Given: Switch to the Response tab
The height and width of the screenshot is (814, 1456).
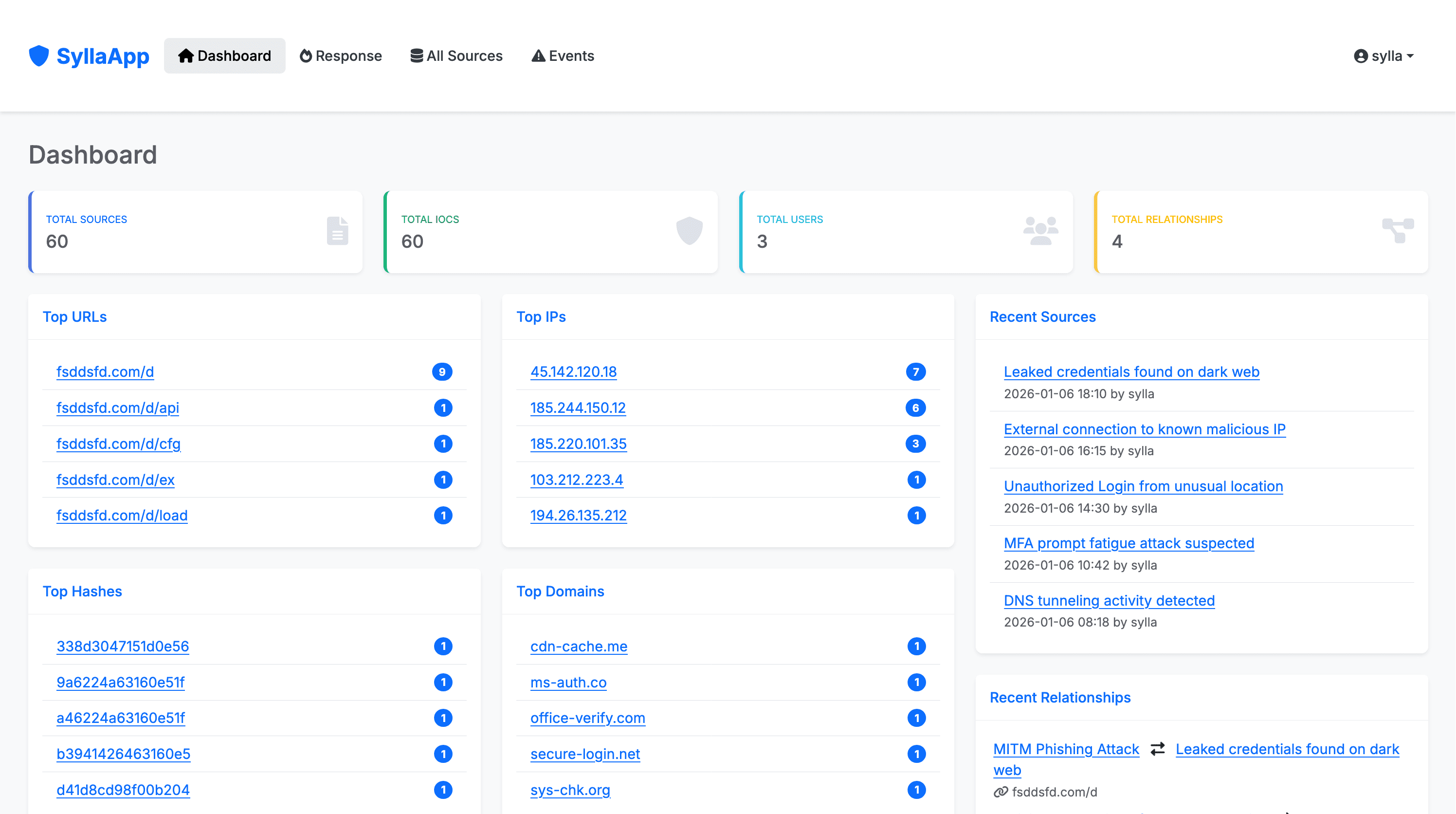Looking at the screenshot, I should (341, 55).
